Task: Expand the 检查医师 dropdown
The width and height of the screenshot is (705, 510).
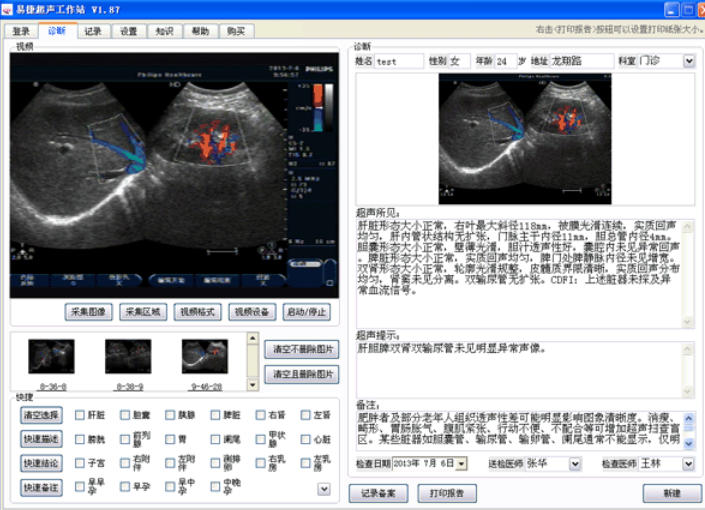Action: 689,464
